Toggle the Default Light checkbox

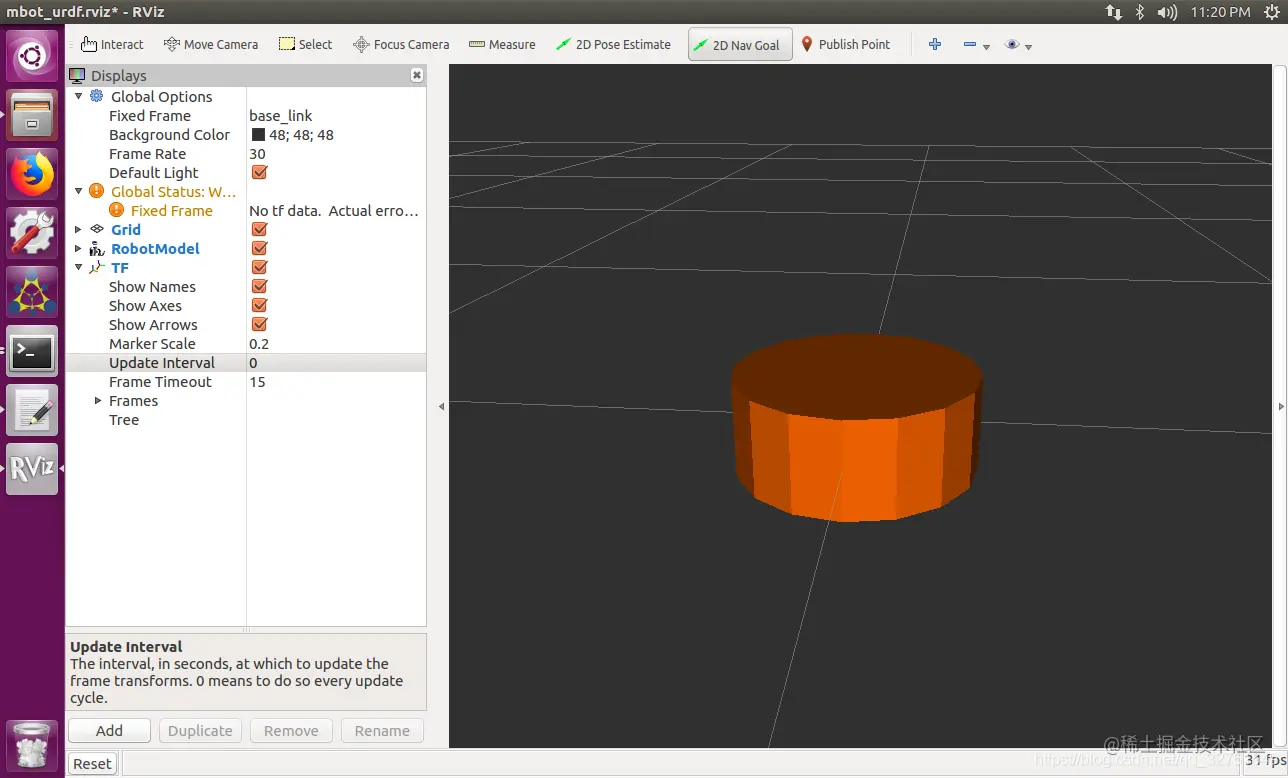tap(259, 172)
